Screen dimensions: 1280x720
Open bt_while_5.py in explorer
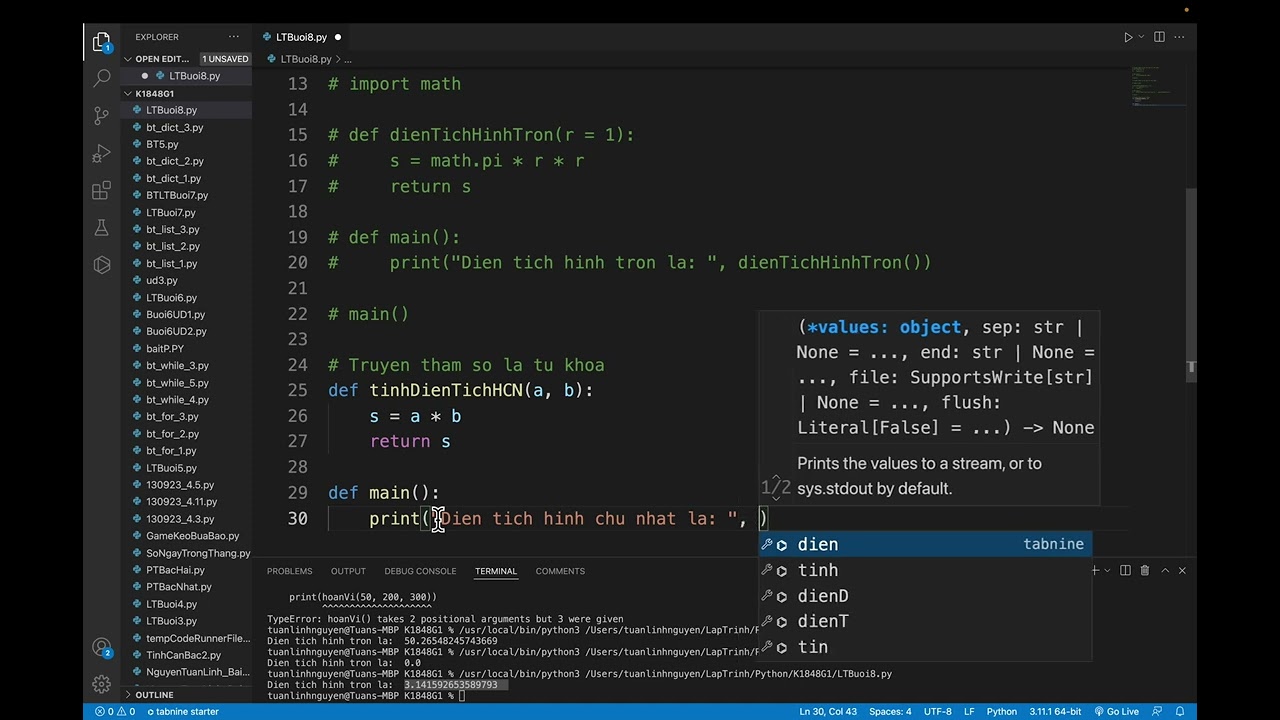tap(177, 382)
